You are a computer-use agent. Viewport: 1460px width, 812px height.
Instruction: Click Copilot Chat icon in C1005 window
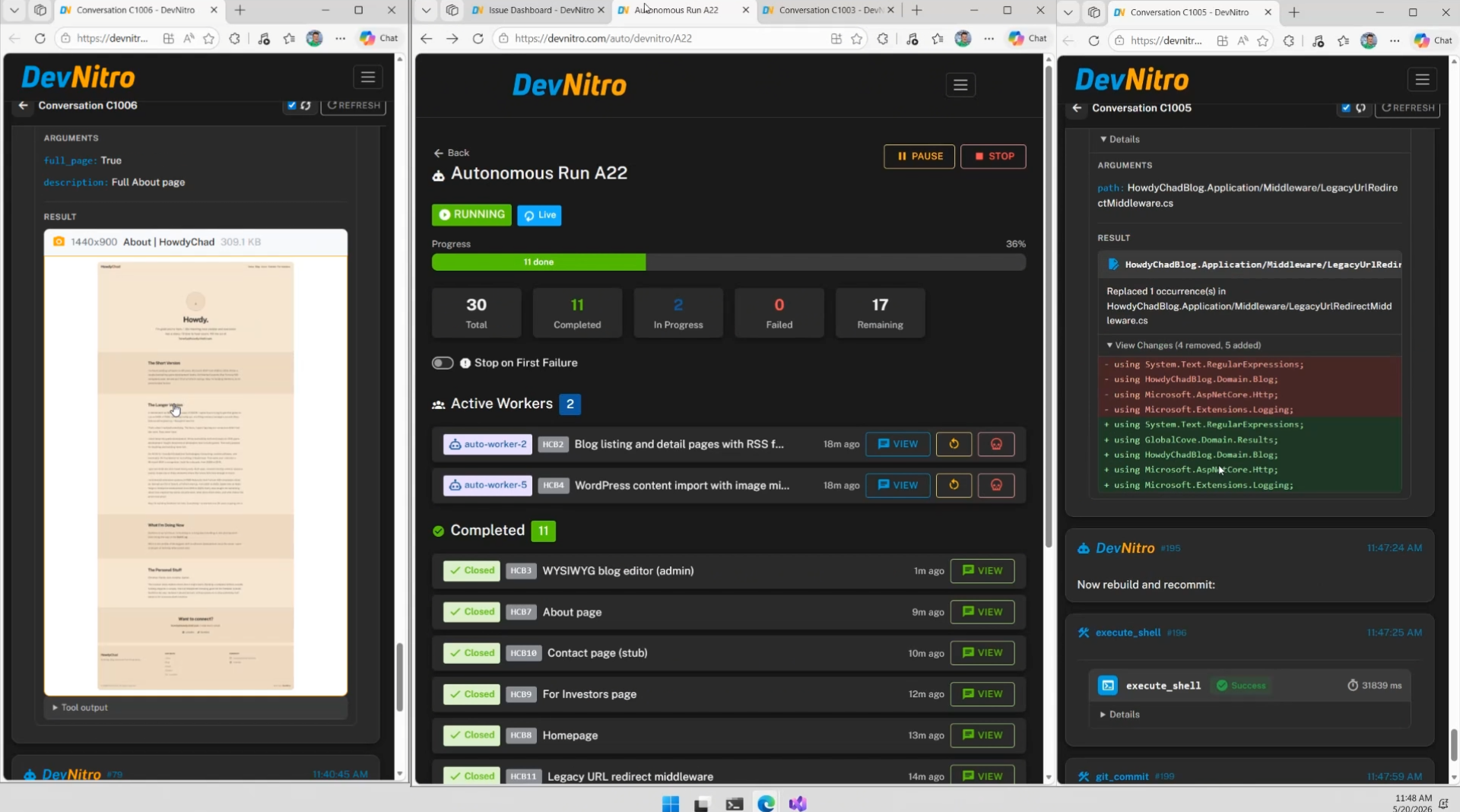[x=1433, y=40]
